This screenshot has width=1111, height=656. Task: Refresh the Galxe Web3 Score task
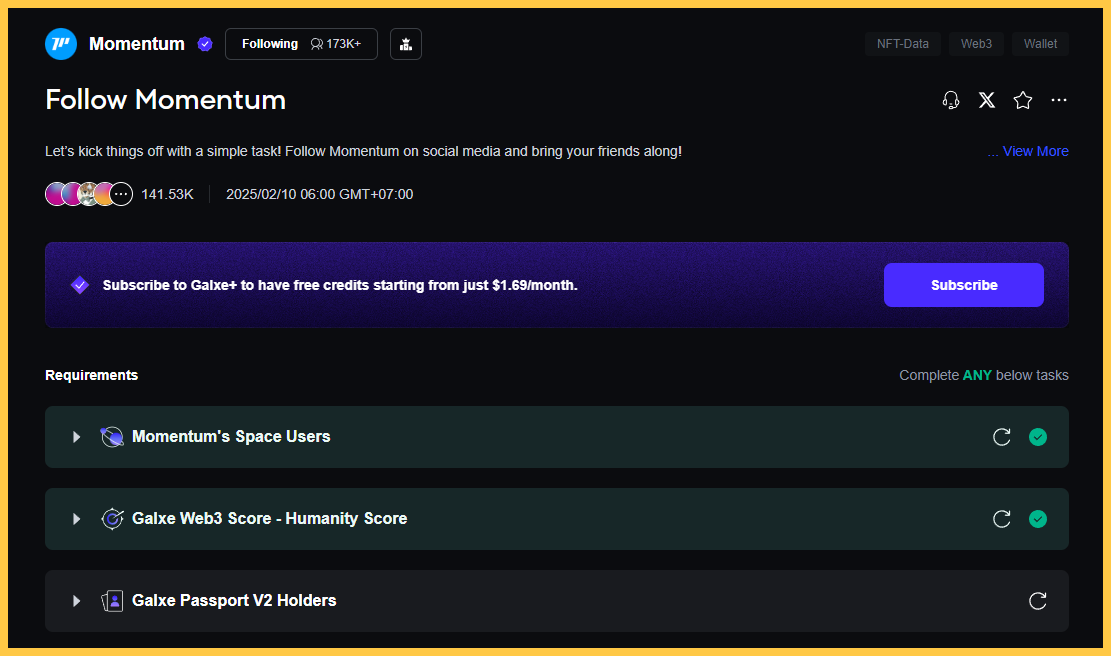(x=1002, y=519)
